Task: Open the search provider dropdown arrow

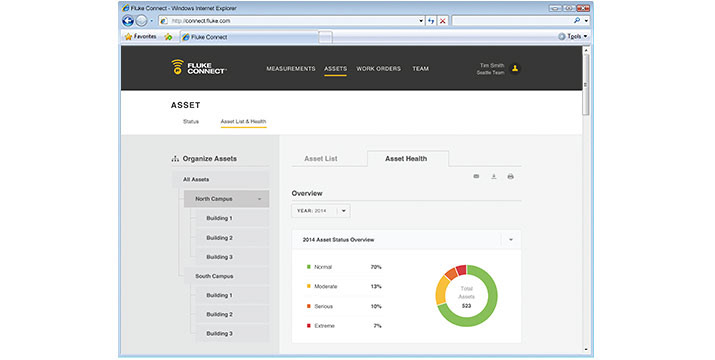Action: (586, 21)
